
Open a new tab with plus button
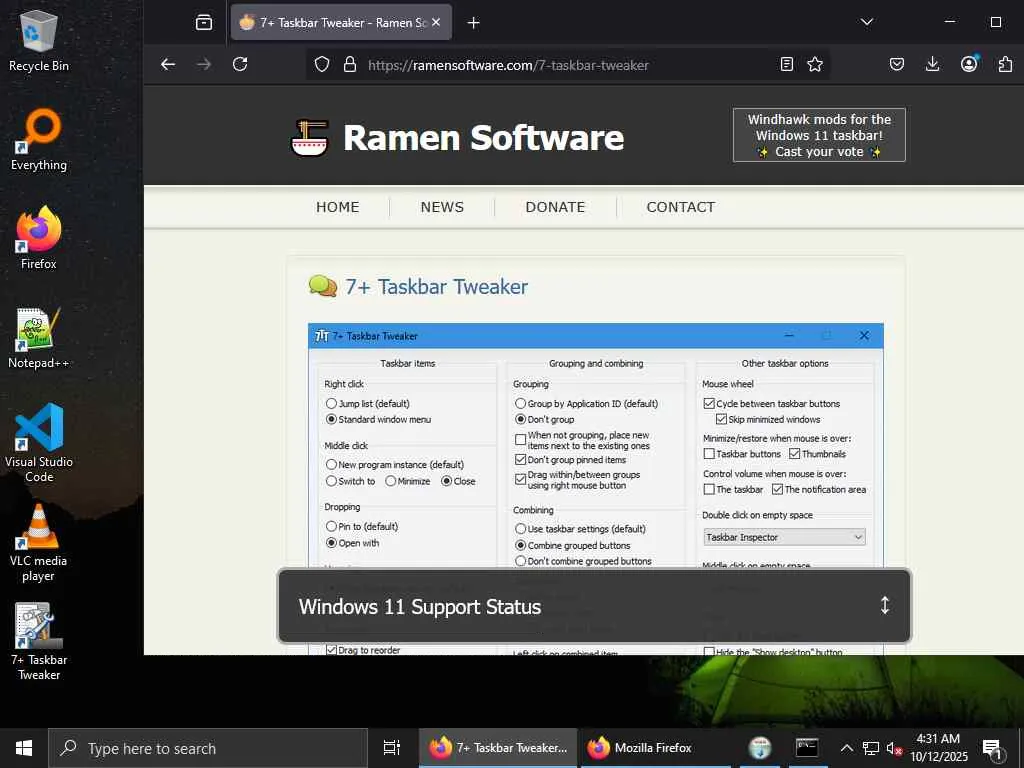click(x=473, y=23)
